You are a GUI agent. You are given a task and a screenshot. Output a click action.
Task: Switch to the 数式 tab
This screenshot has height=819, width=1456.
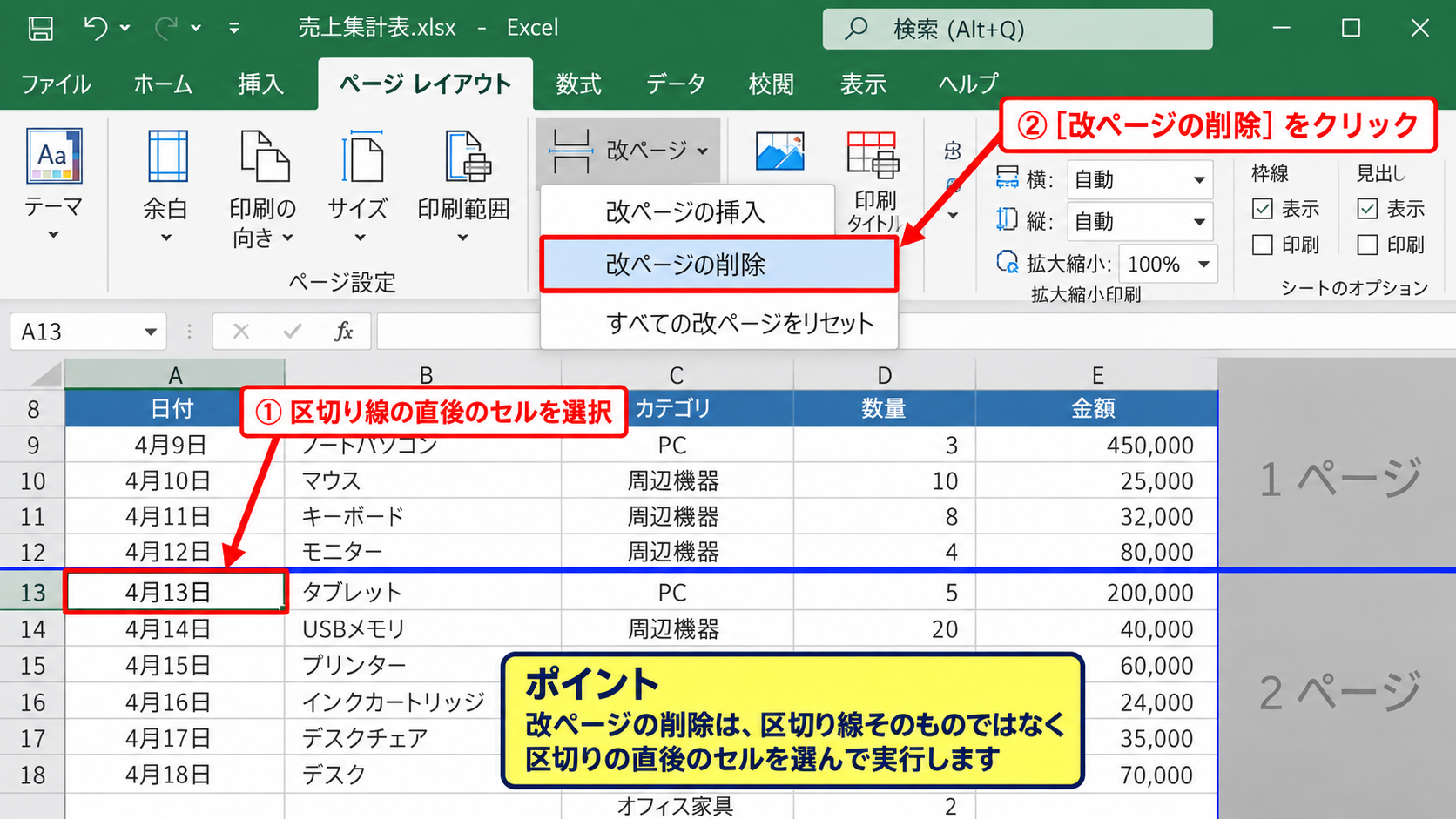[x=579, y=84]
